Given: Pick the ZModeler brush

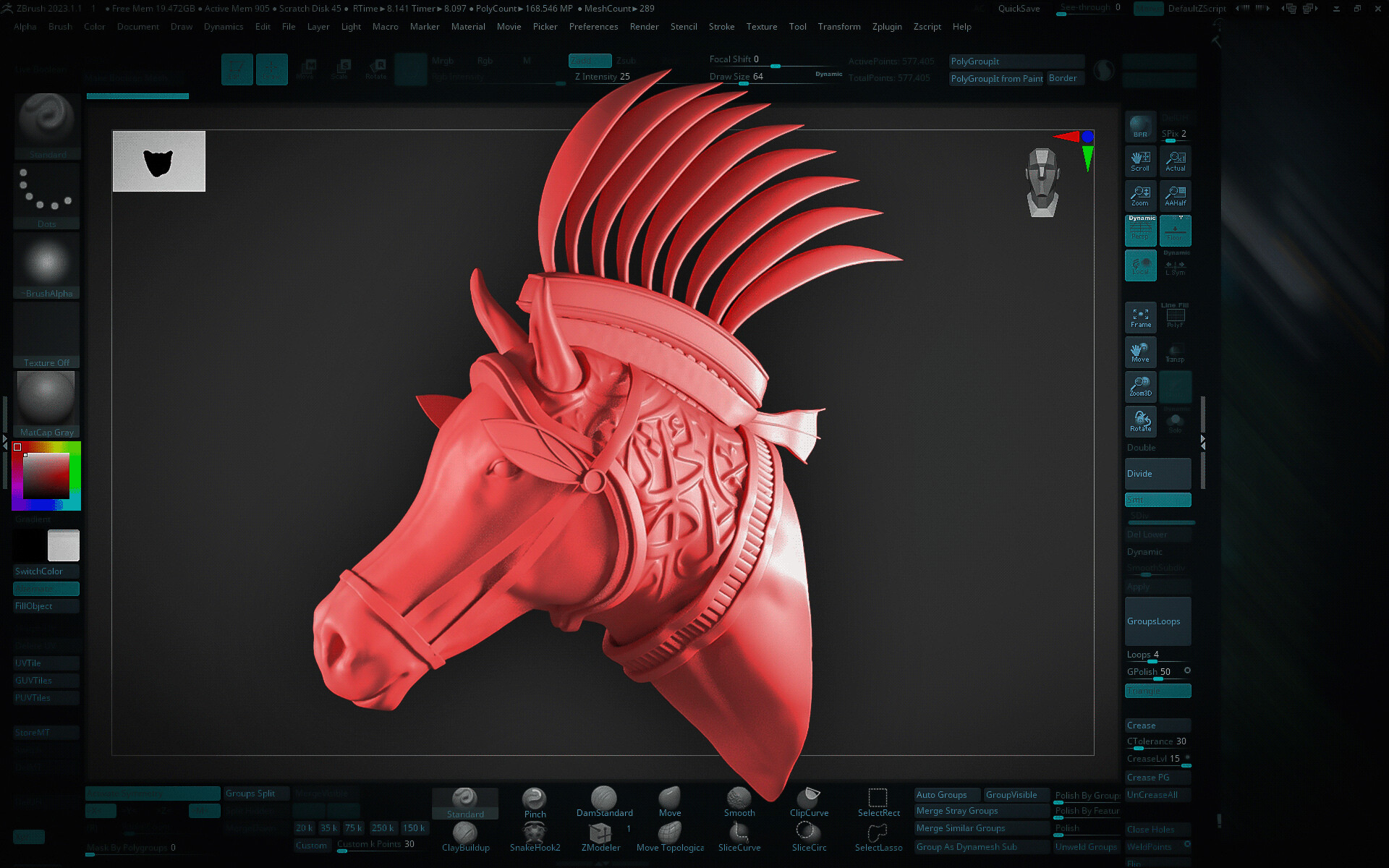Looking at the screenshot, I should [600, 836].
